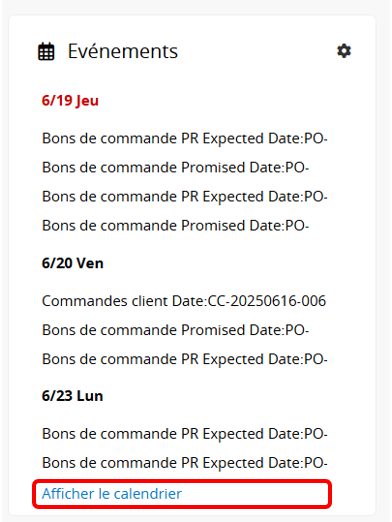Open Promised Date entry under 6/20 Ven

tap(175, 330)
